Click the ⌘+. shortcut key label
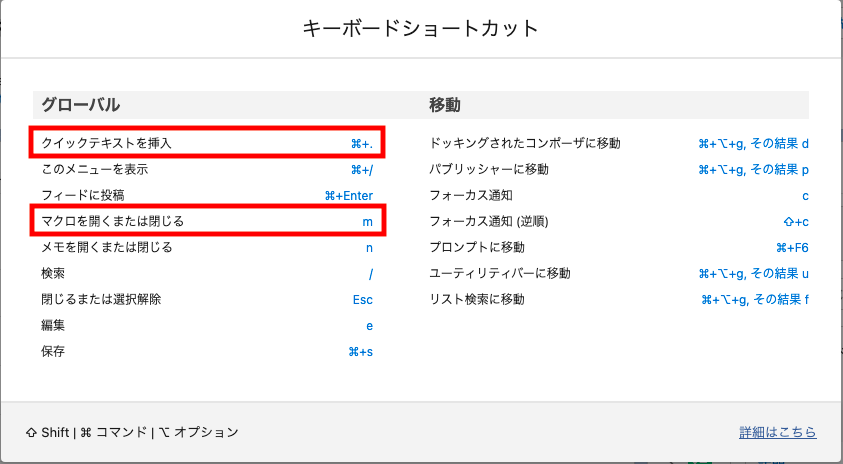The image size is (843, 464). click(x=361, y=144)
